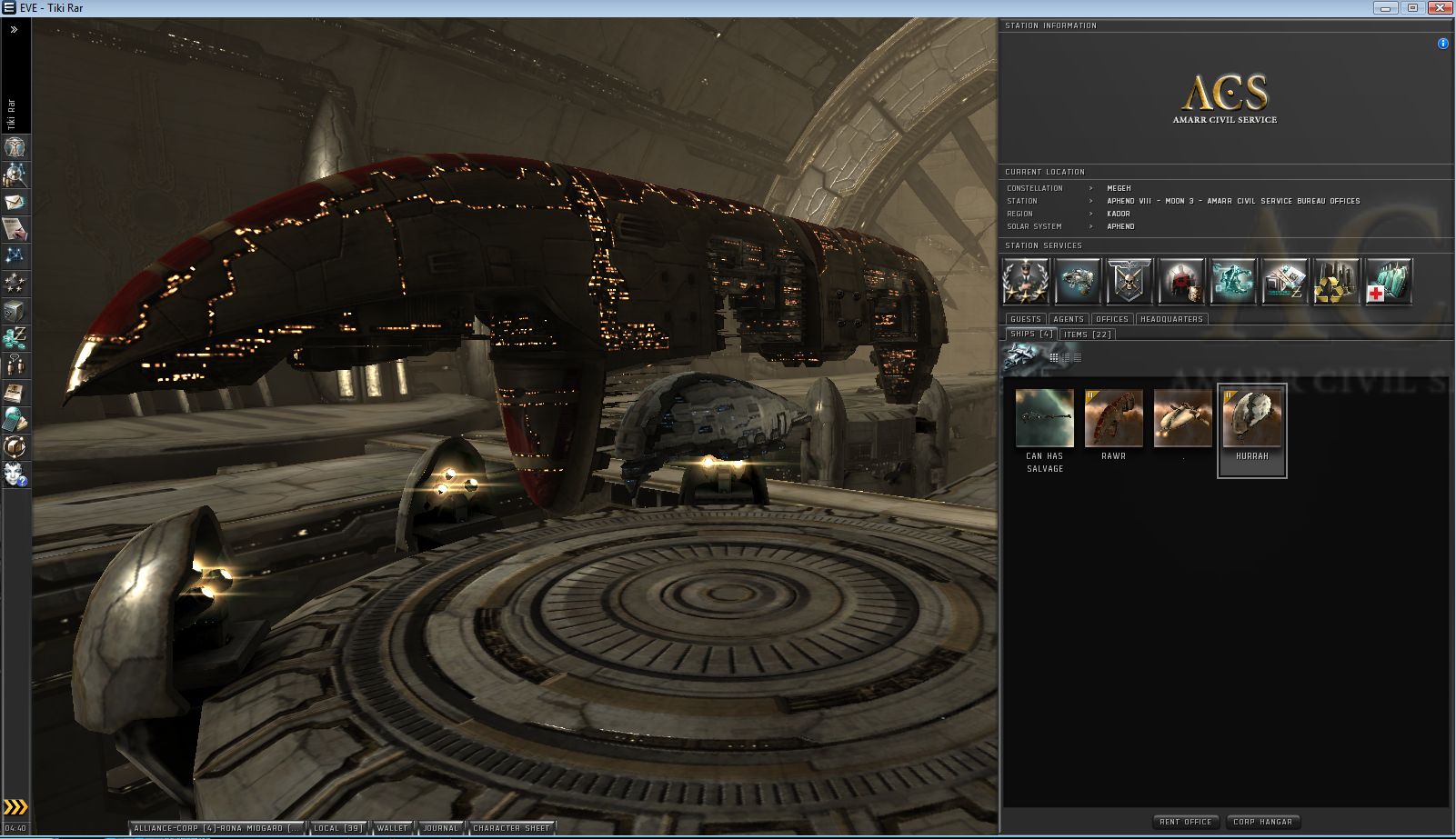Open the Alliance-Corp chat channel tab
1456x839 pixels.
[216, 828]
